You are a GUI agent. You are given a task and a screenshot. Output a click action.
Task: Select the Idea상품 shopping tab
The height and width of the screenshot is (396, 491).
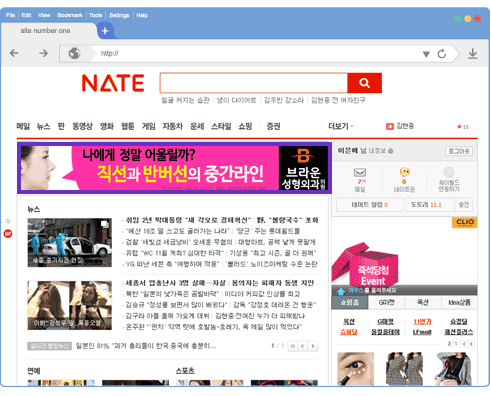tap(459, 302)
